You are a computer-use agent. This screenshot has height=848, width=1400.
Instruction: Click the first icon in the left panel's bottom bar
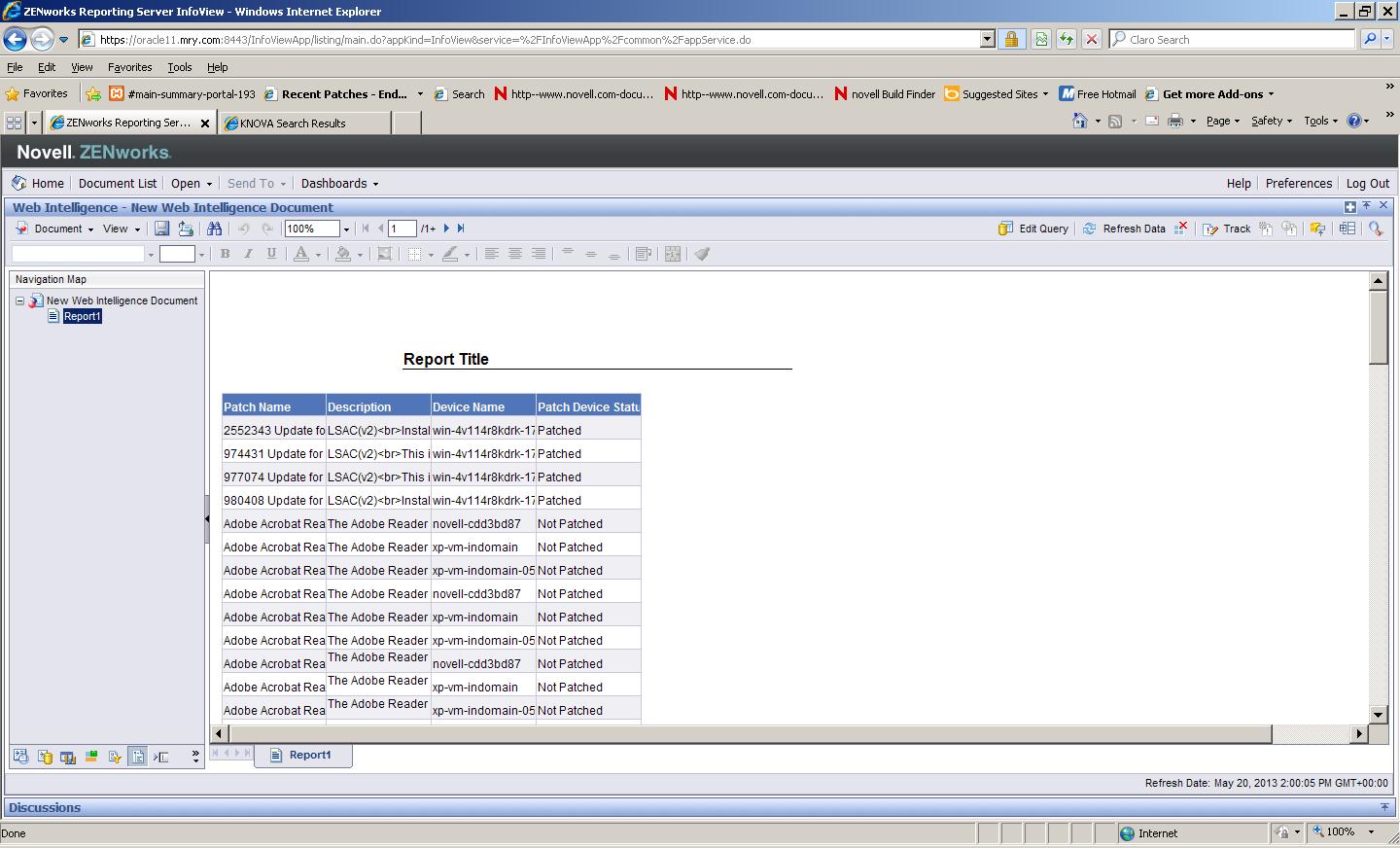click(20, 757)
